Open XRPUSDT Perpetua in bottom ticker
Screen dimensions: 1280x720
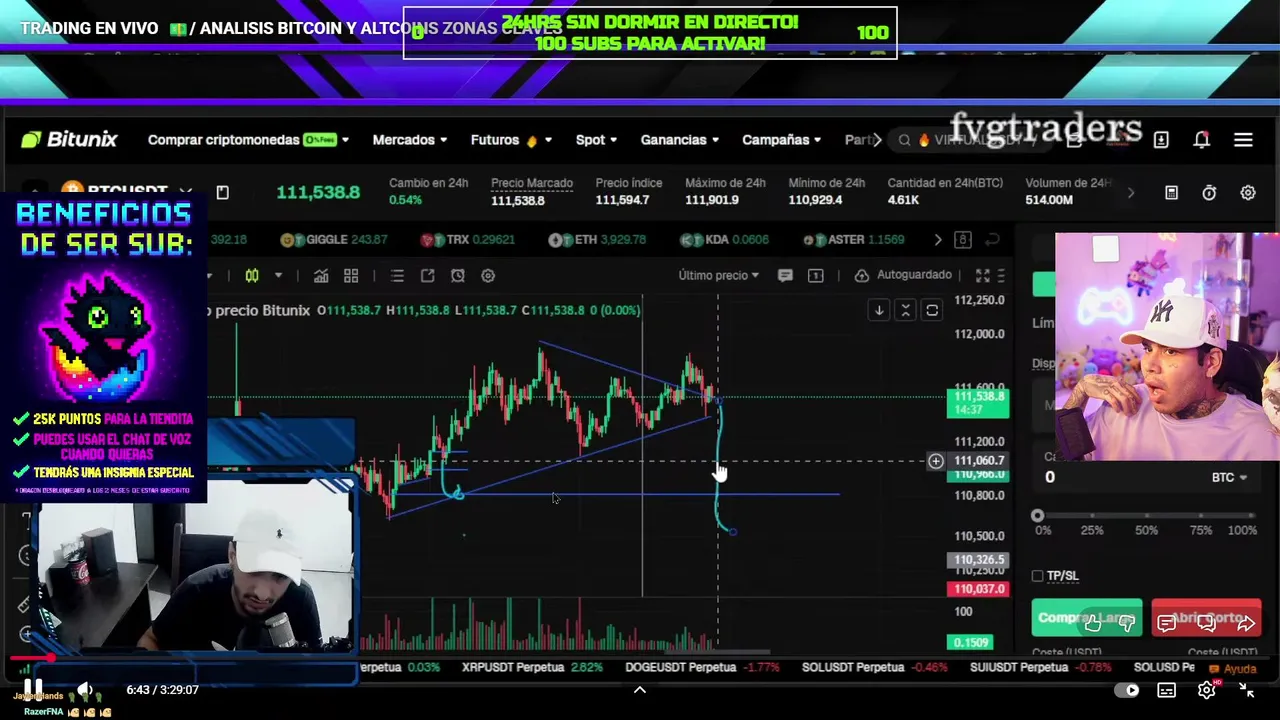click(x=532, y=667)
